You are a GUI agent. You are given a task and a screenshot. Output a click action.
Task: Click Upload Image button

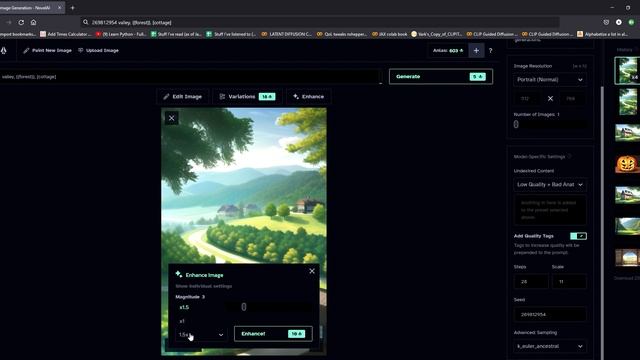tap(98, 51)
